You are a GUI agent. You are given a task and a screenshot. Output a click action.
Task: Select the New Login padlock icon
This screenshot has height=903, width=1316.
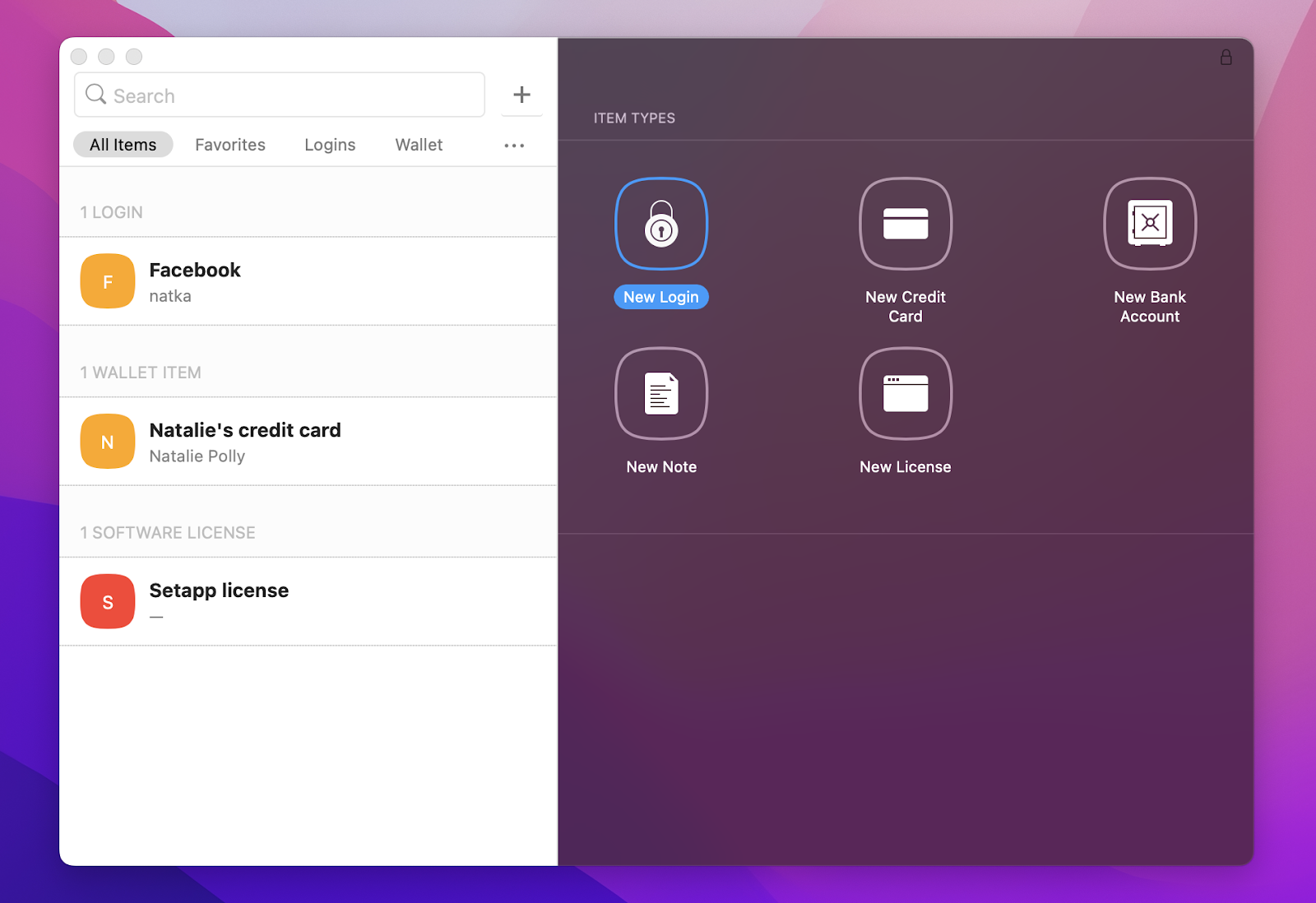tap(661, 224)
